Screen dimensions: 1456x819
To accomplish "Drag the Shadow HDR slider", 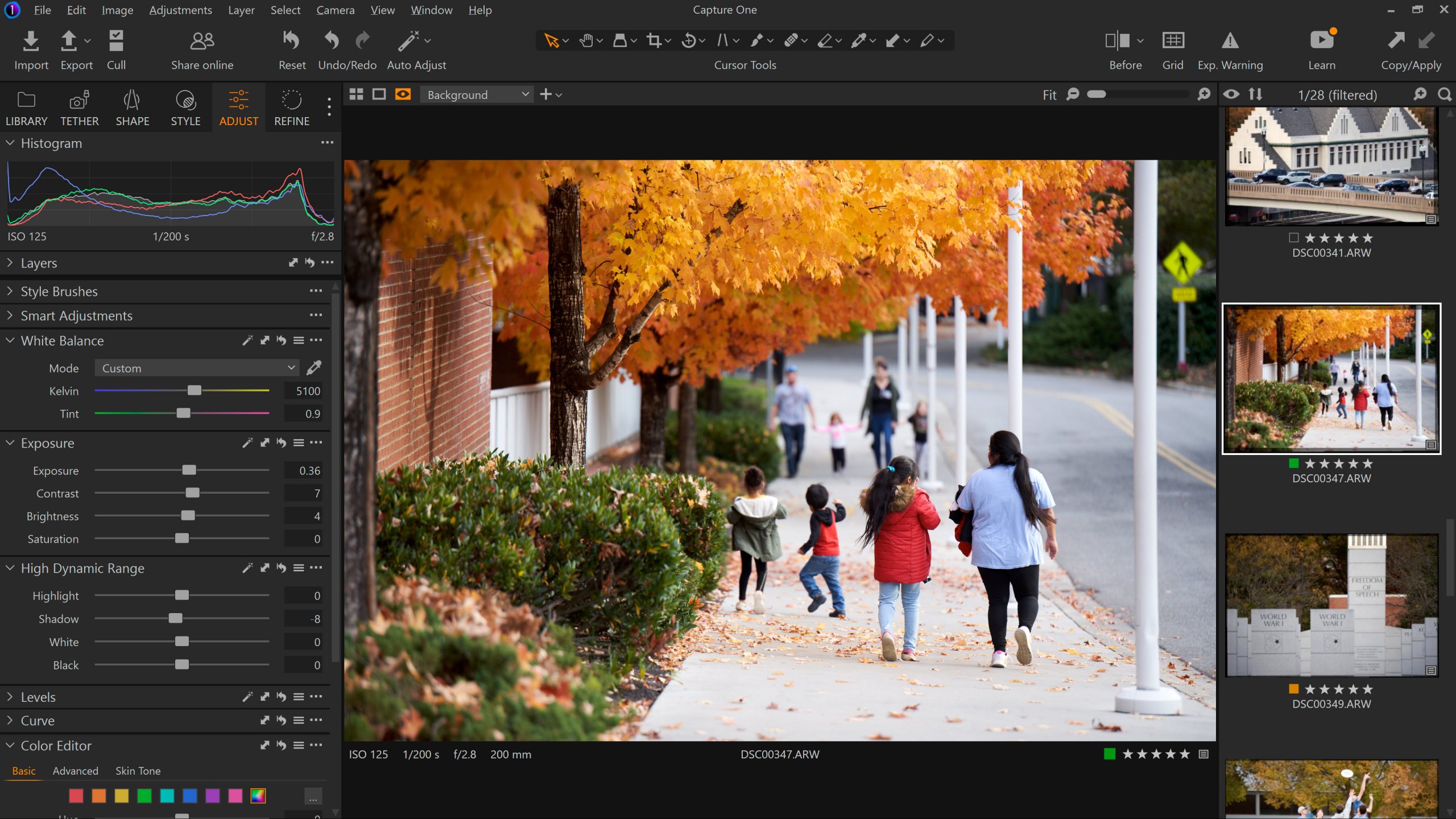I will pyautogui.click(x=176, y=618).
